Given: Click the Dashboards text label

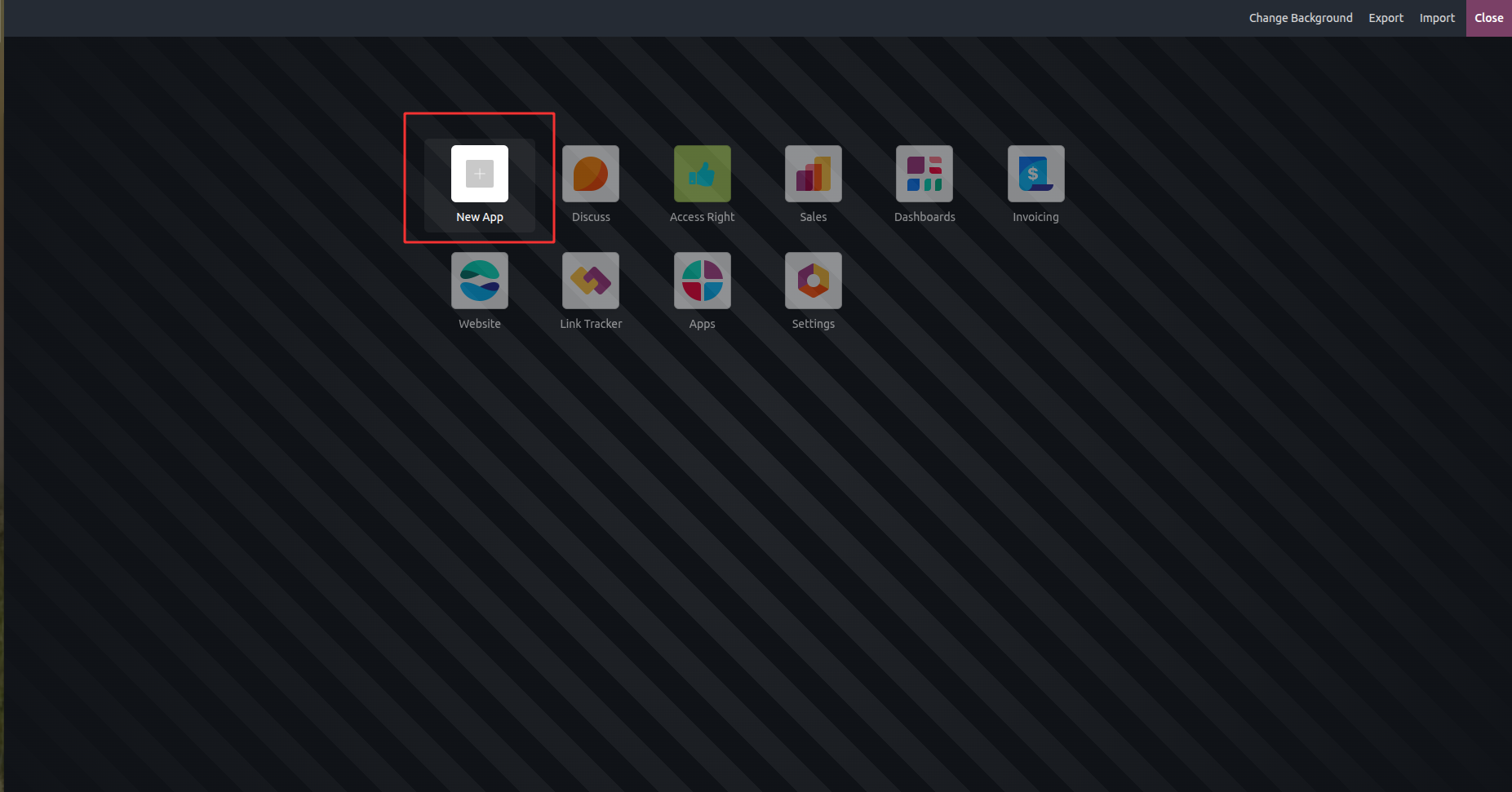Looking at the screenshot, I should [x=924, y=217].
